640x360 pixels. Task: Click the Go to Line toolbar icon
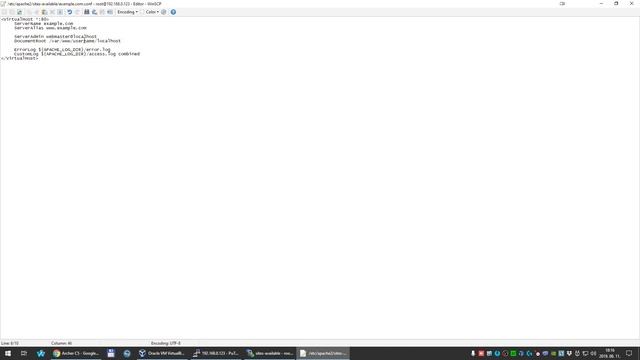click(x=110, y=12)
